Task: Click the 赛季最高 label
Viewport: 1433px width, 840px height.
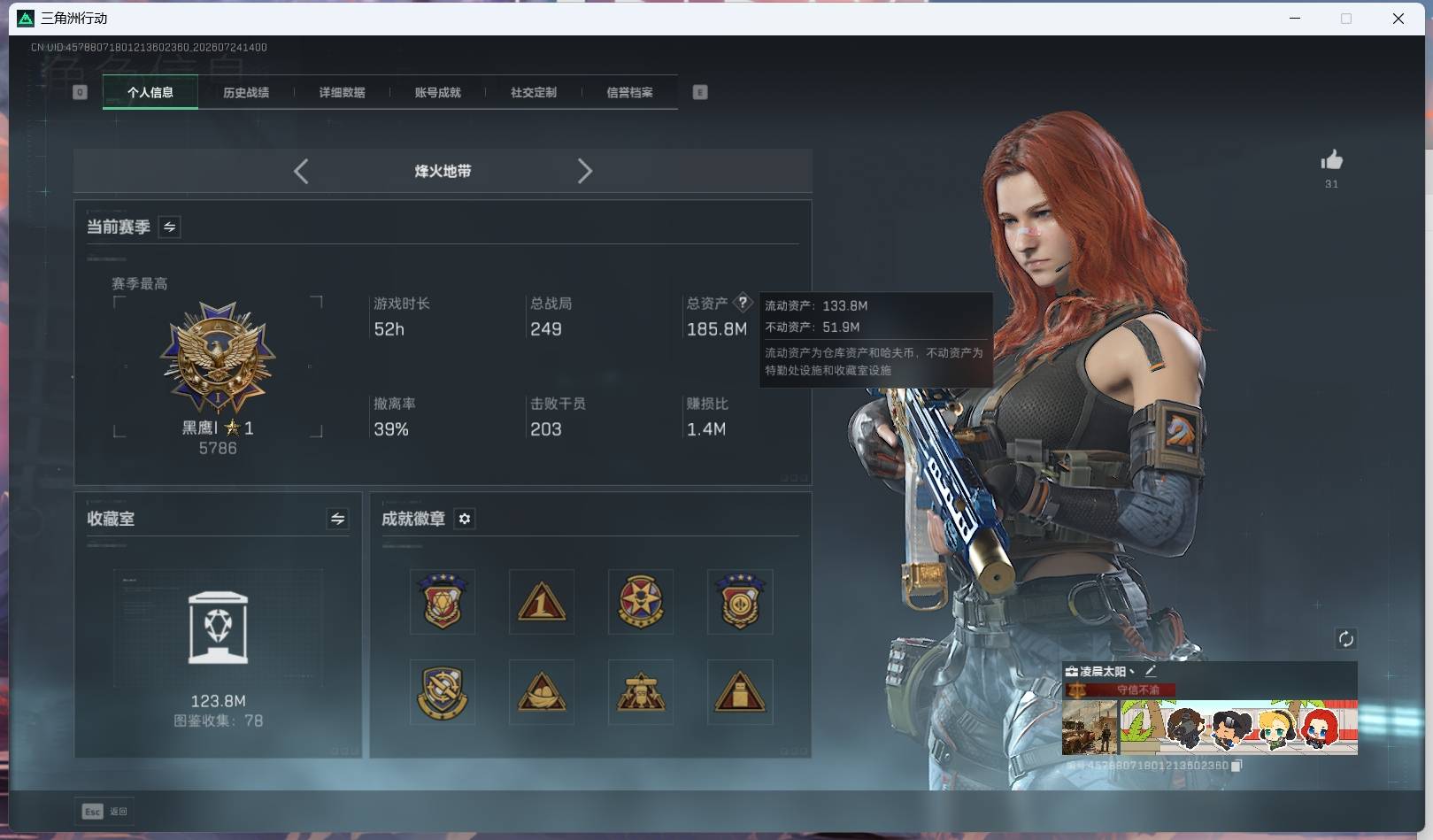Action: (139, 283)
